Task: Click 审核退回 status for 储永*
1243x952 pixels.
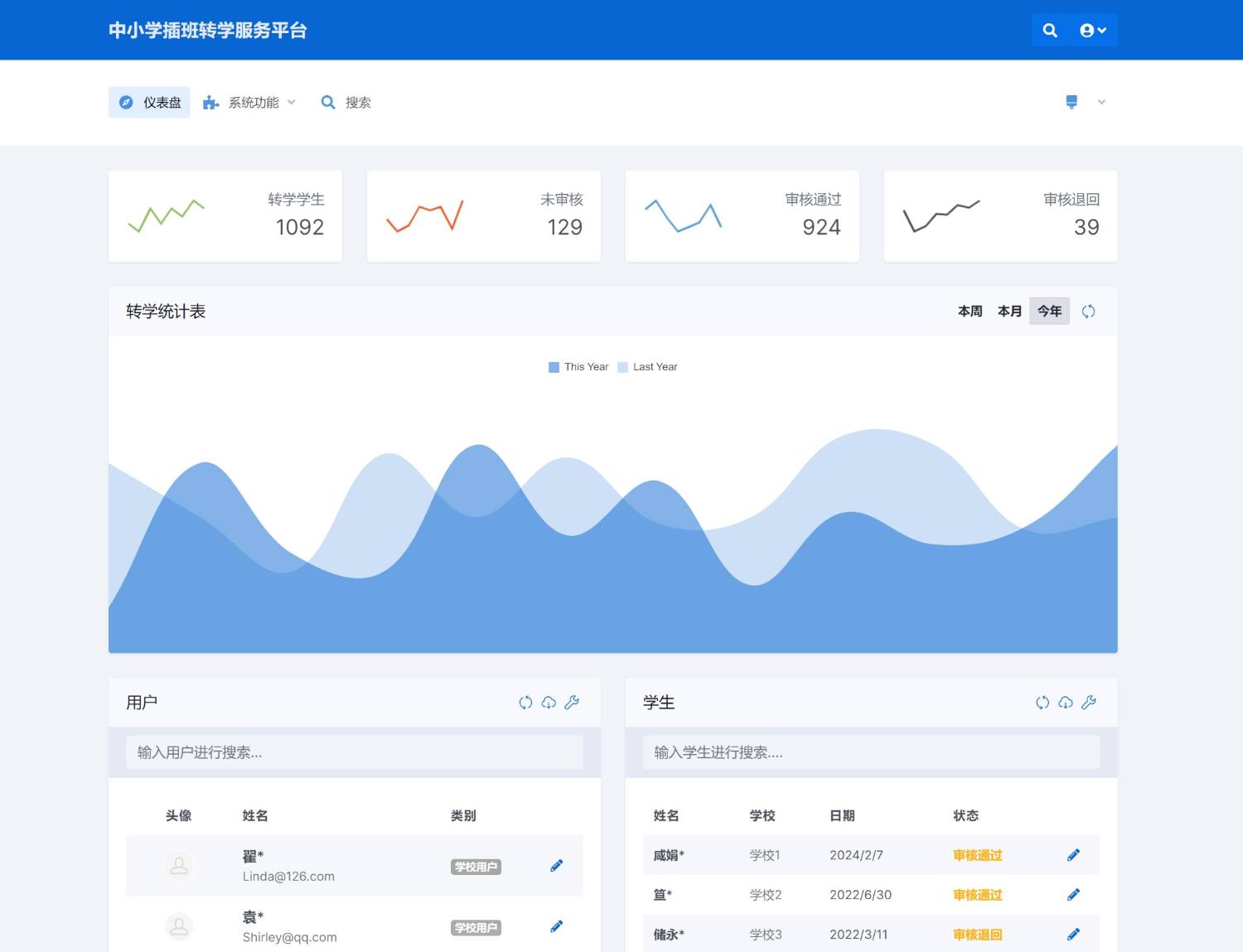Action: coord(978,935)
